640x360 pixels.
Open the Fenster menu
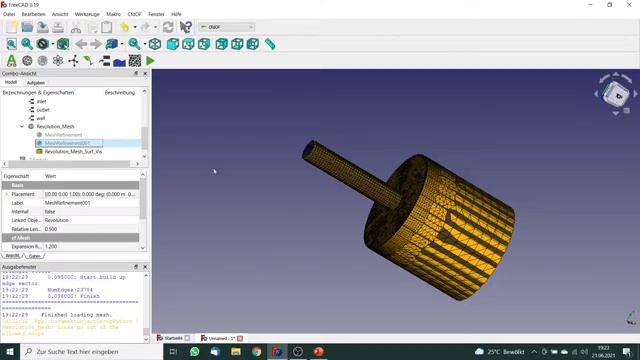pyautogui.click(x=156, y=14)
